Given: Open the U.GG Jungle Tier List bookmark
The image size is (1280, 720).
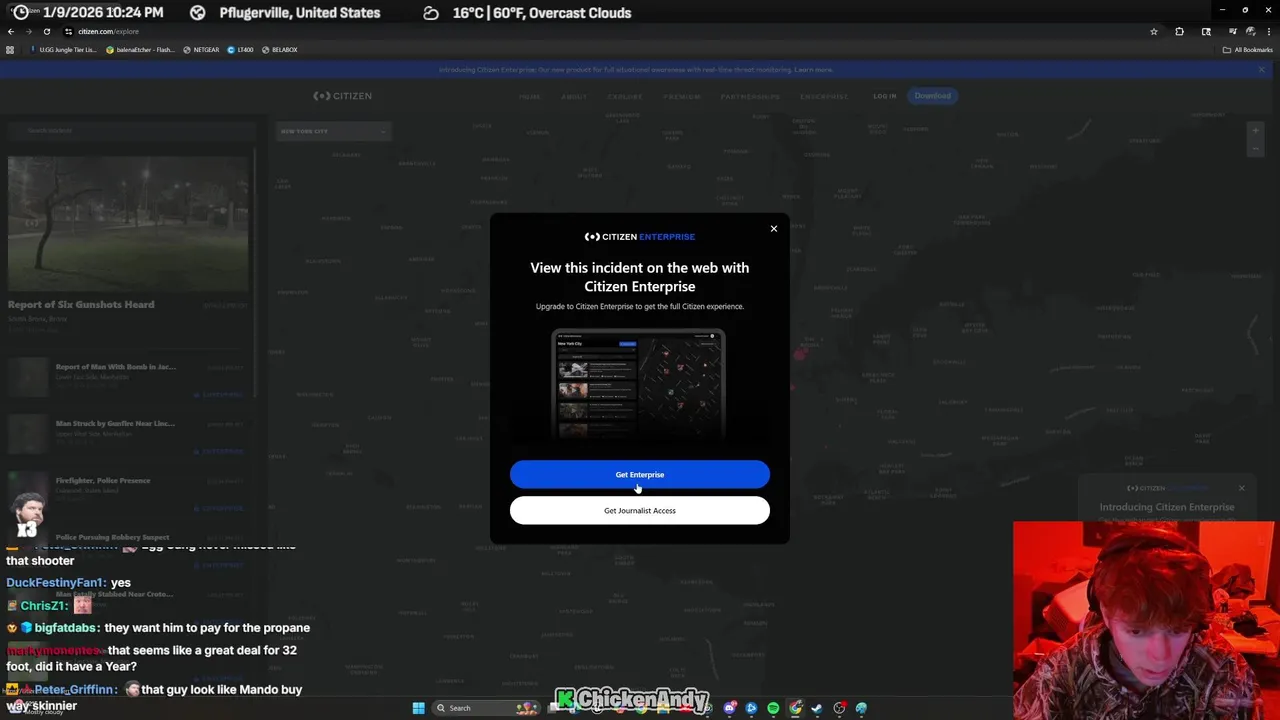Looking at the screenshot, I should [x=64, y=49].
